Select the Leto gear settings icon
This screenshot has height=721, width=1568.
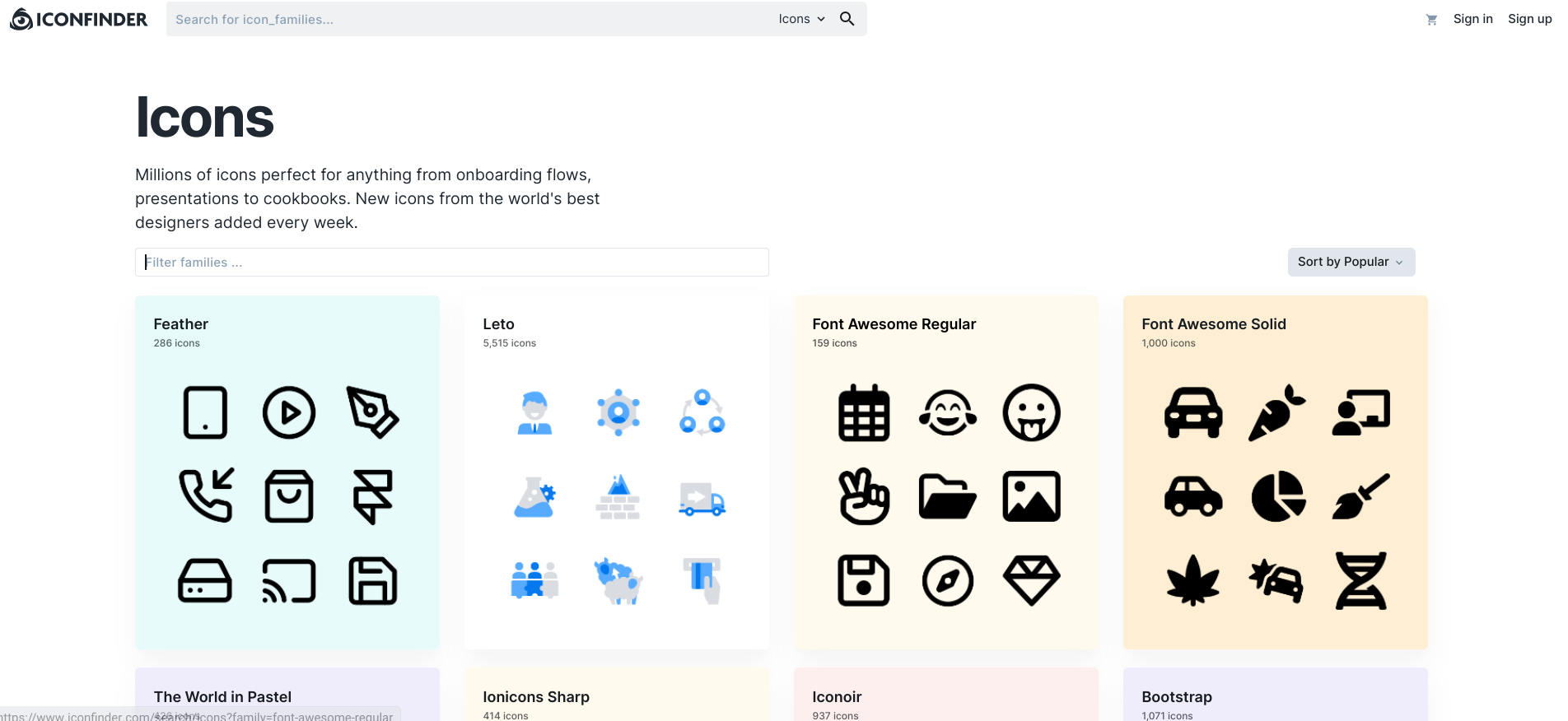pyautogui.click(x=618, y=412)
